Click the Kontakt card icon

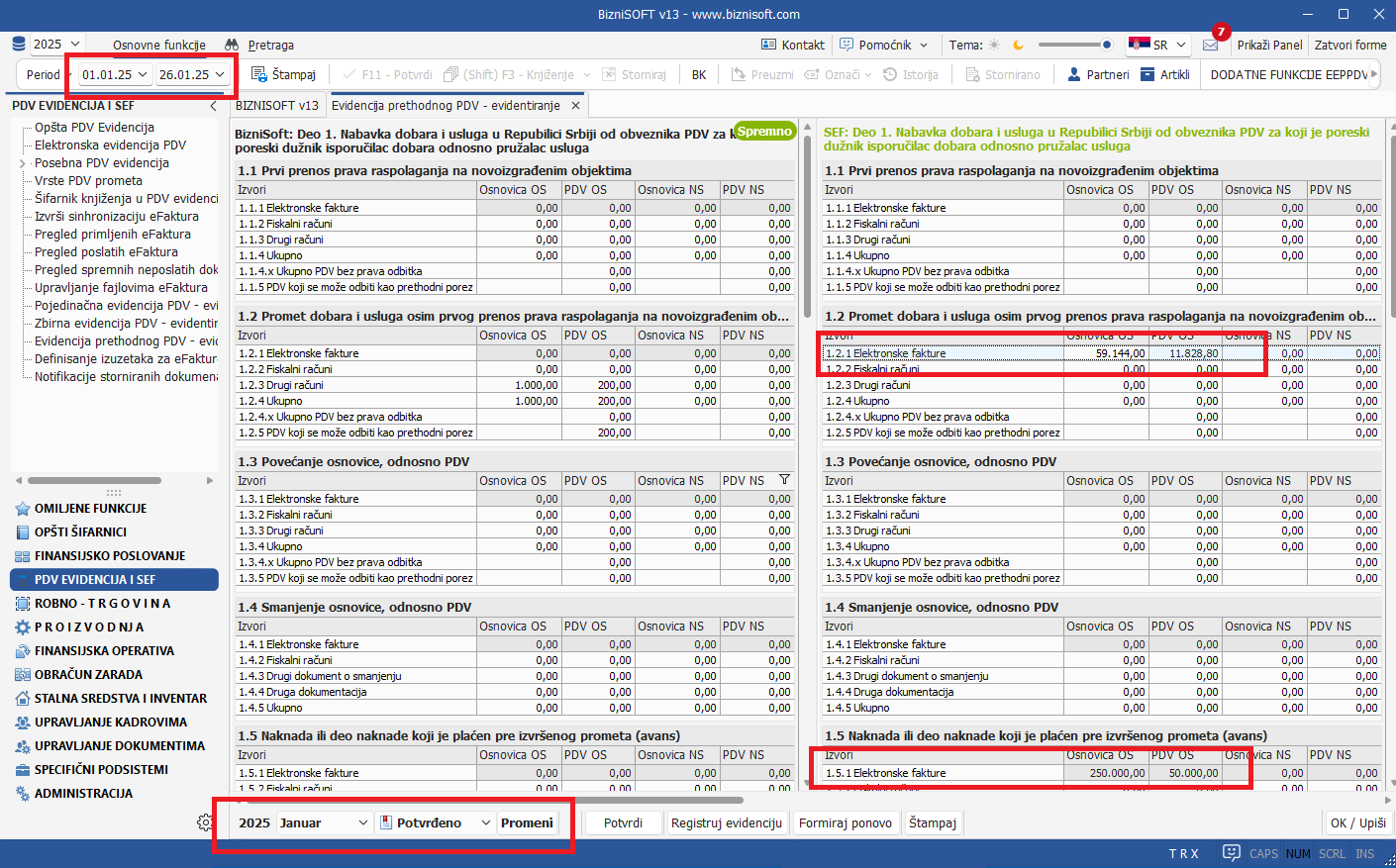(x=768, y=45)
